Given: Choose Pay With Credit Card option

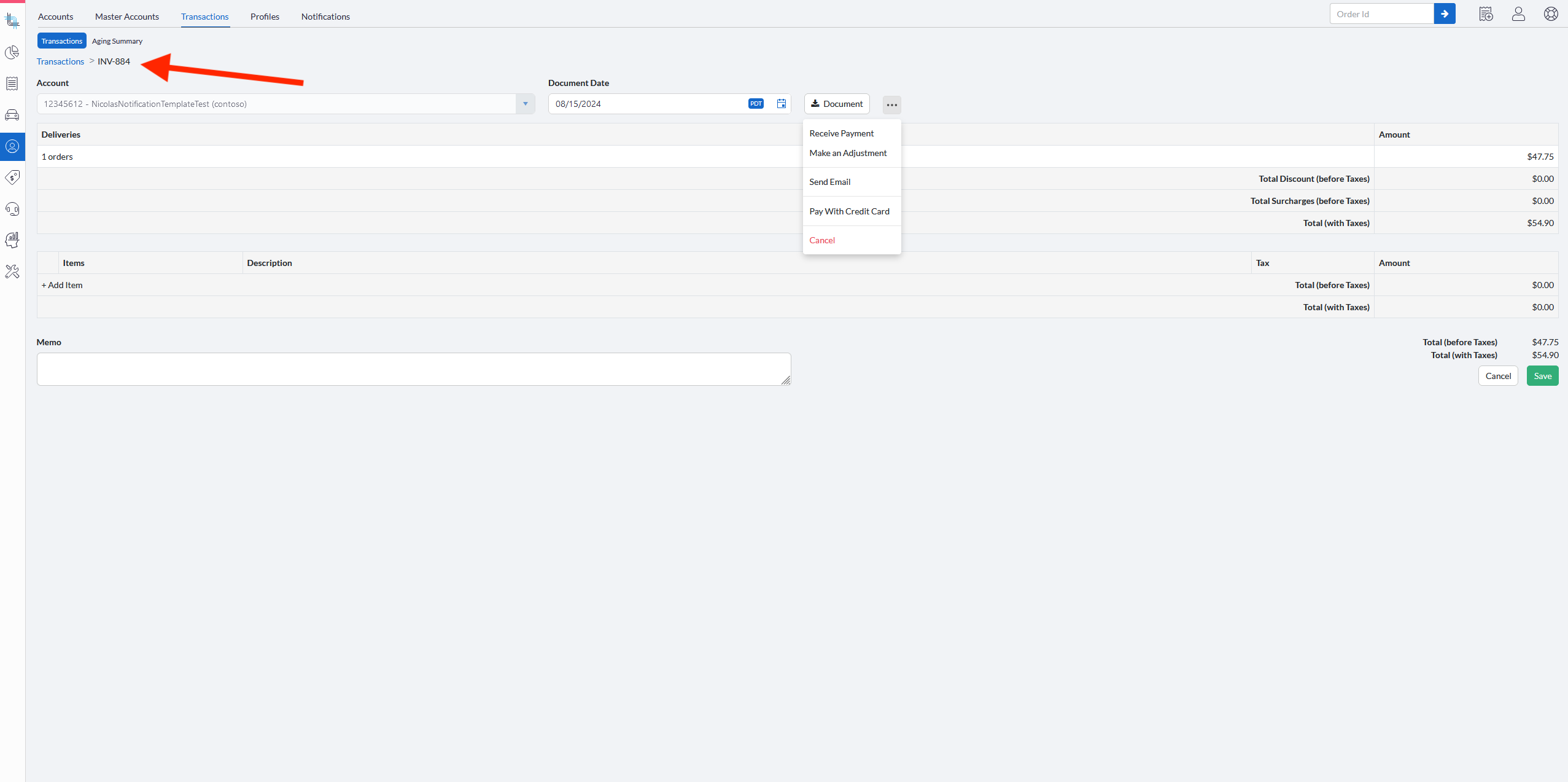Looking at the screenshot, I should click(x=849, y=211).
